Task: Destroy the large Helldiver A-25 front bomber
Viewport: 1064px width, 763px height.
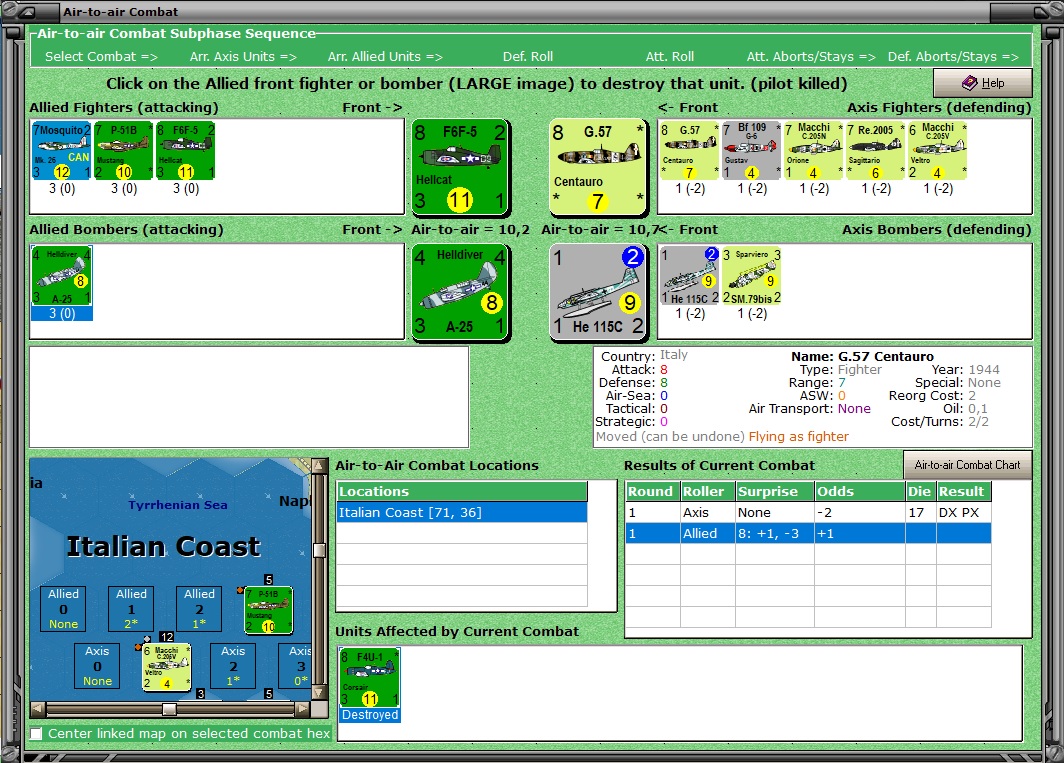Action: pos(461,292)
